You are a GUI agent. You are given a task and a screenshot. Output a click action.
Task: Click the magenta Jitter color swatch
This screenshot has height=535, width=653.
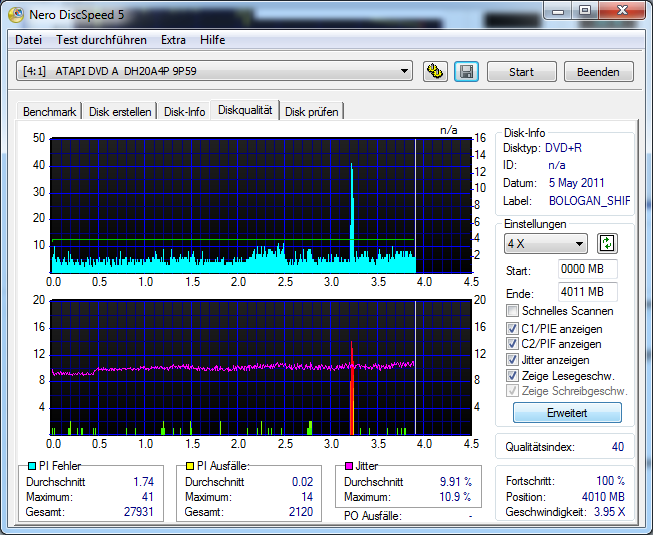tap(349, 466)
